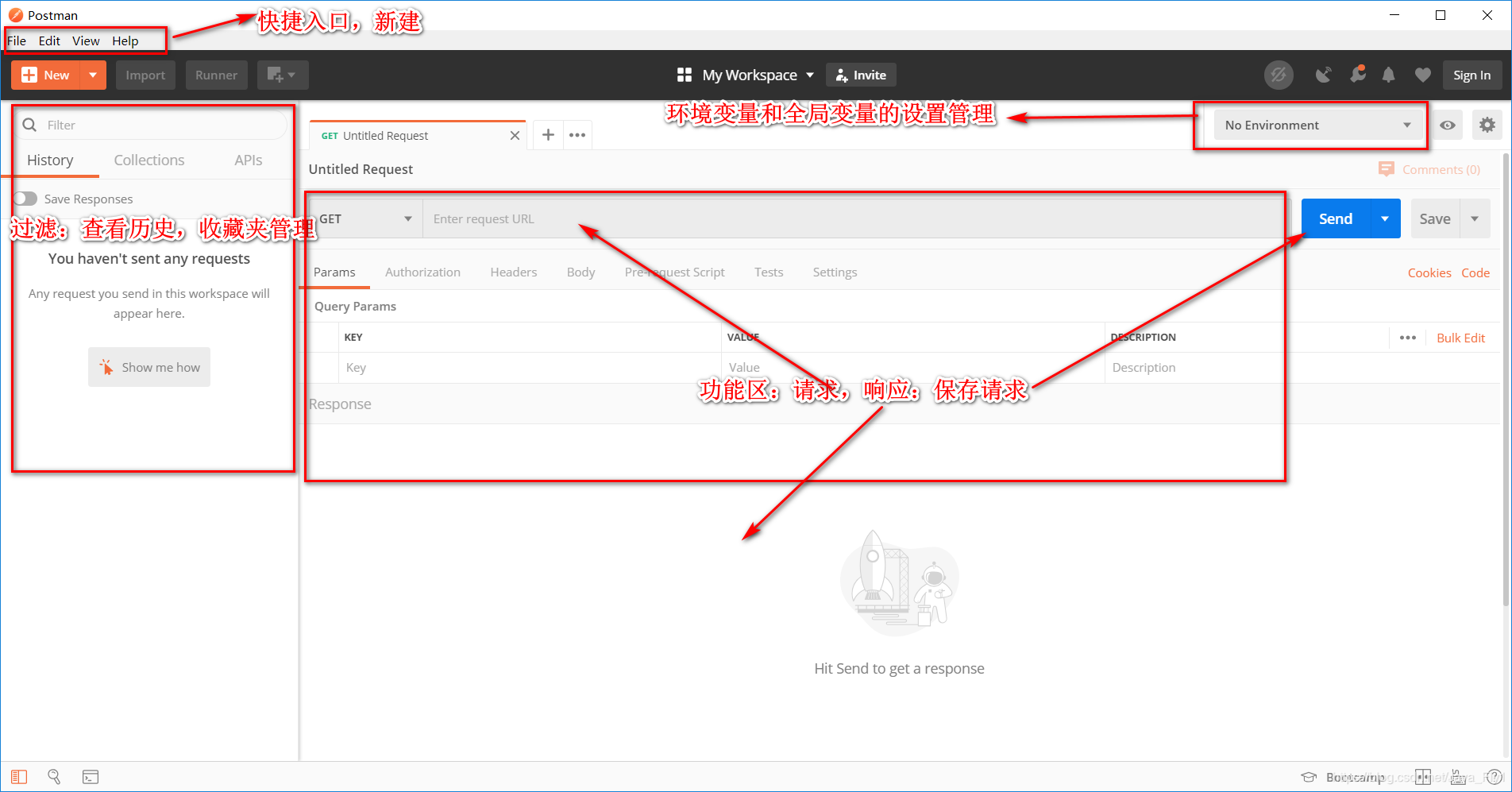Image resolution: width=1512 pixels, height=792 pixels.
Task: Click the vertical scrollbar in the request pane
Action: pyautogui.click(x=1506, y=381)
